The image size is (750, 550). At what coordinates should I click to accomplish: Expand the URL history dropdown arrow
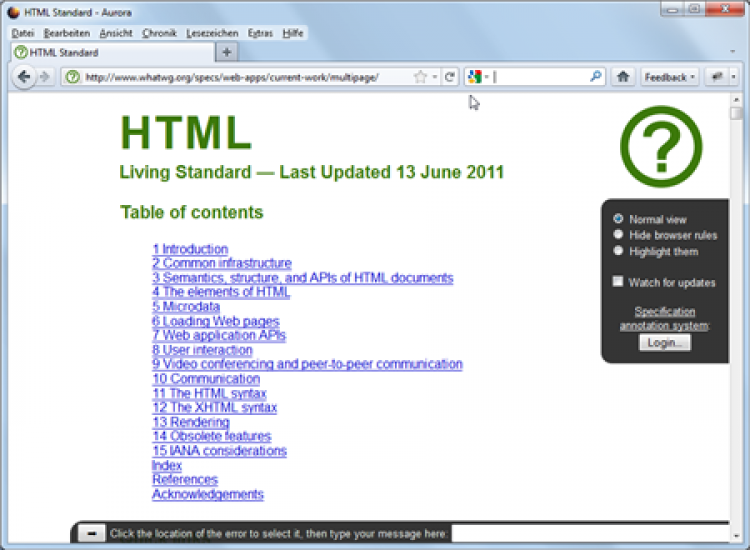point(435,77)
